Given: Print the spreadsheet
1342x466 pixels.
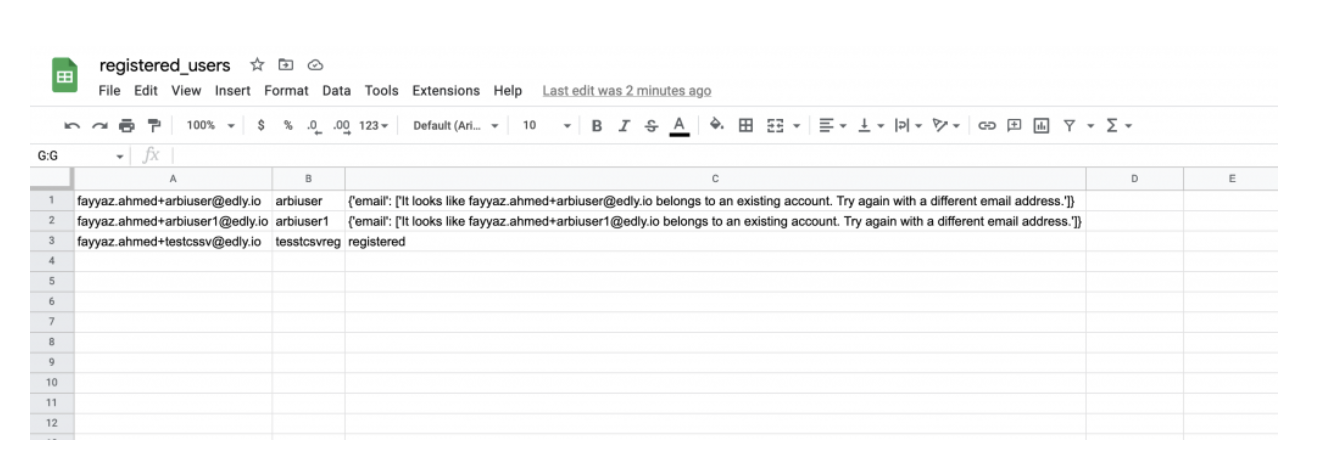Looking at the screenshot, I should coord(126,126).
